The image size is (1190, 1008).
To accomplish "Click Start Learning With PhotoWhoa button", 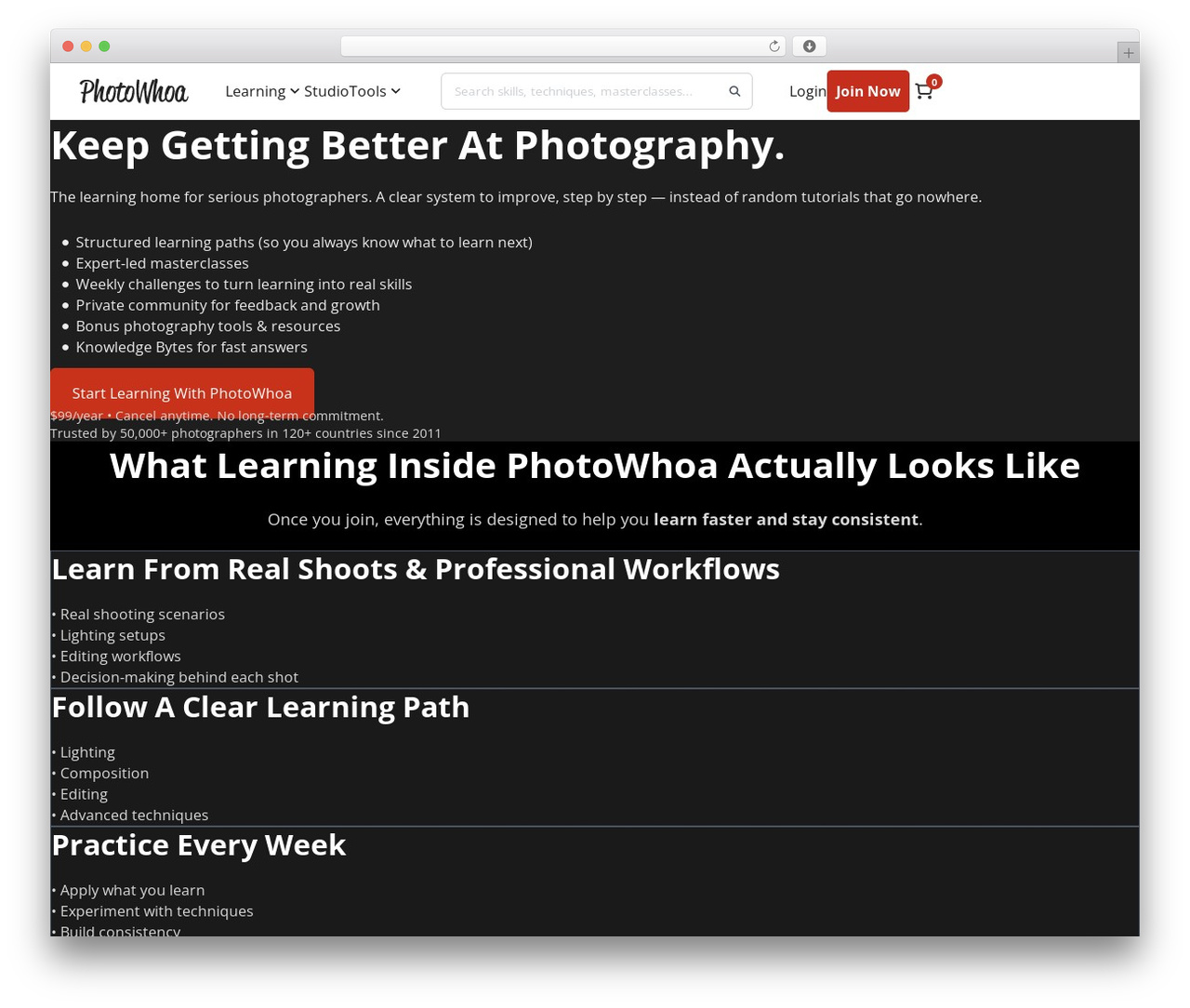I will click(182, 392).
